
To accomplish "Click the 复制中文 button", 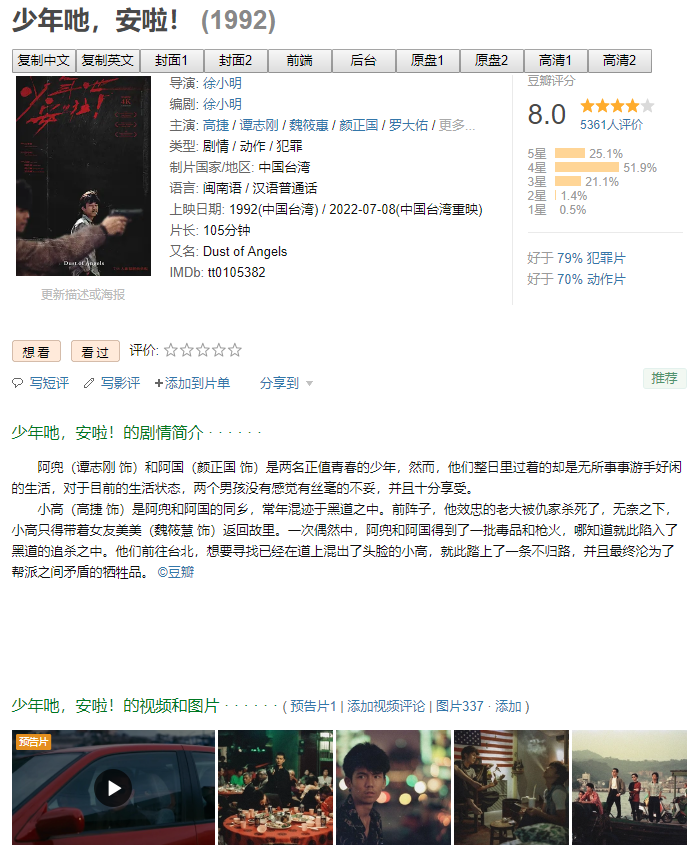I will [x=44, y=61].
